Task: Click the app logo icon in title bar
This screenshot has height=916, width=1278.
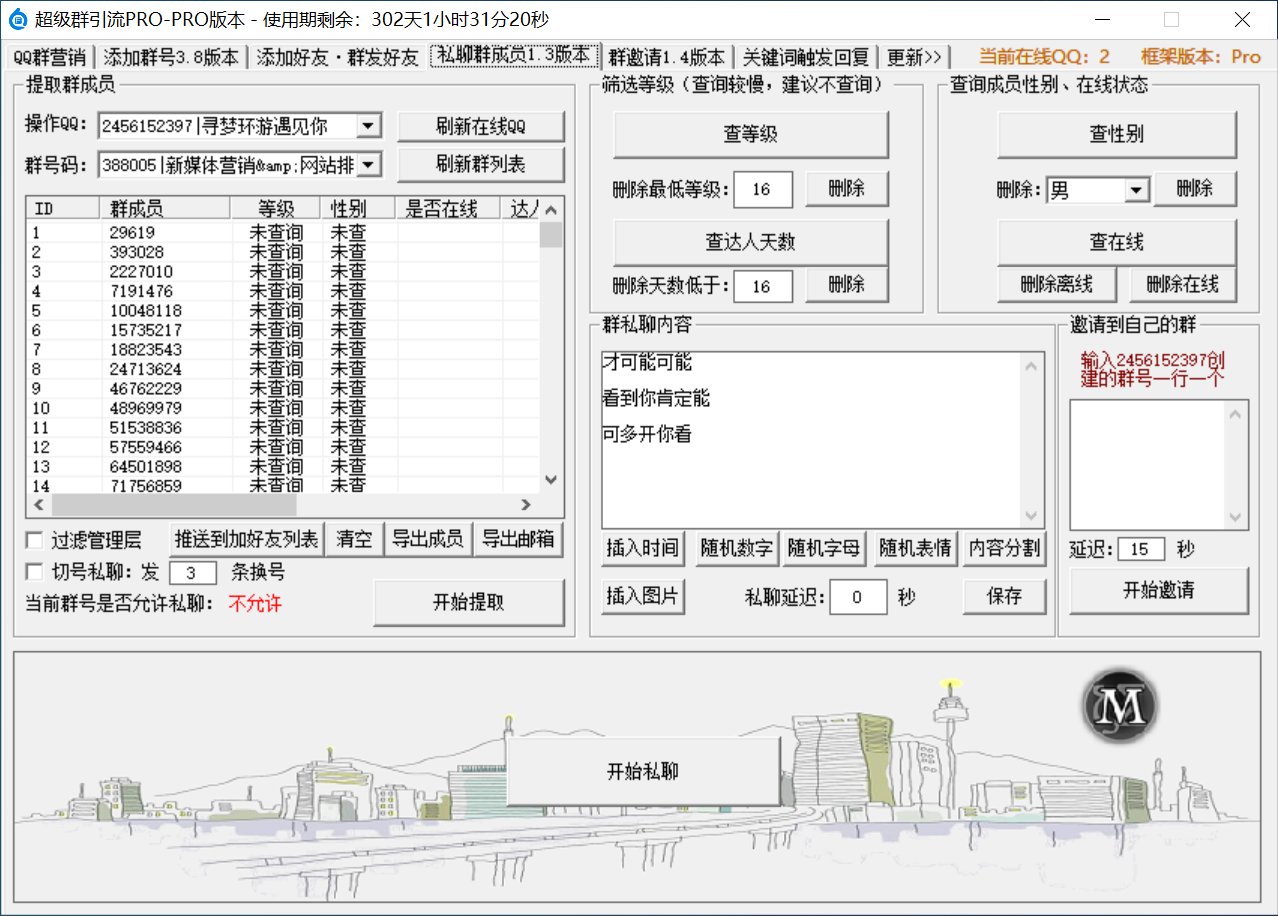Action: [x=18, y=19]
